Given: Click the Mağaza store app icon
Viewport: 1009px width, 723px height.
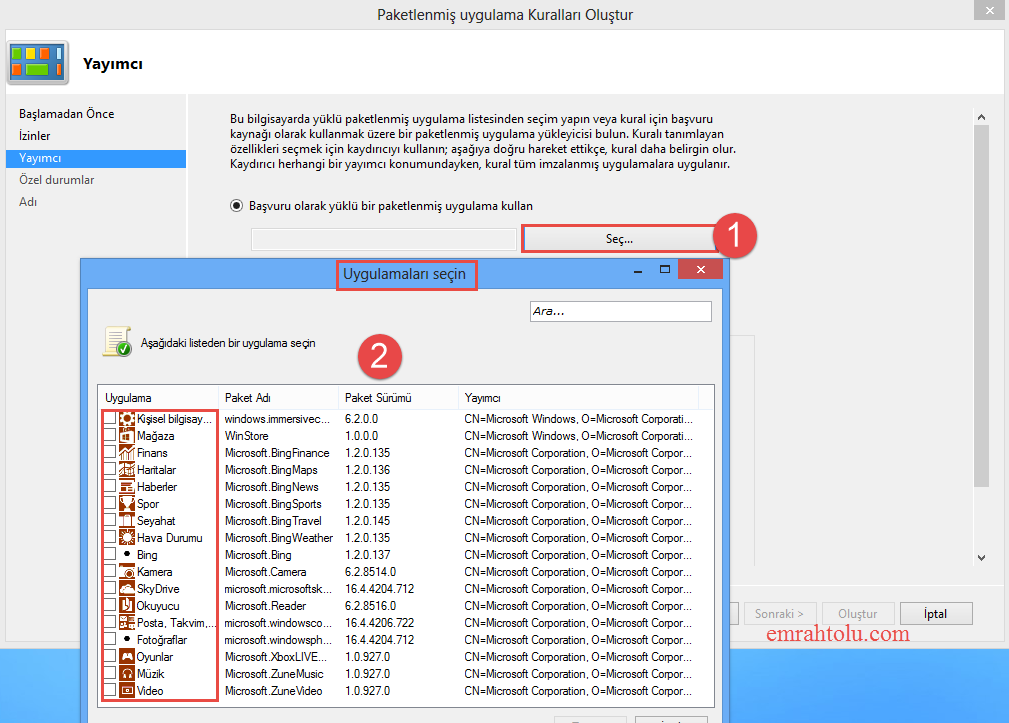Looking at the screenshot, I should [x=127, y=436].
